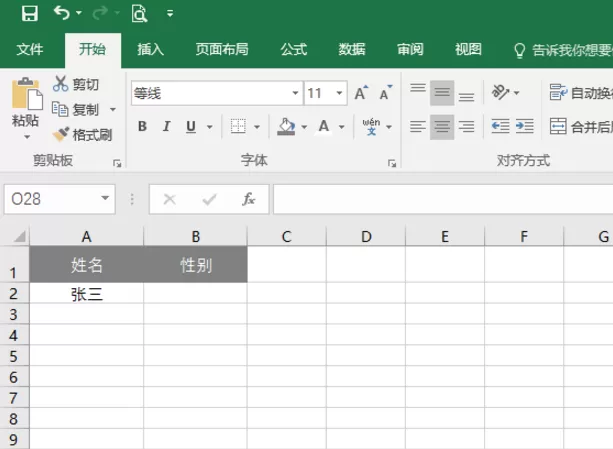
Task: Switch to the 审阅 tab
Action: [410, 49]
